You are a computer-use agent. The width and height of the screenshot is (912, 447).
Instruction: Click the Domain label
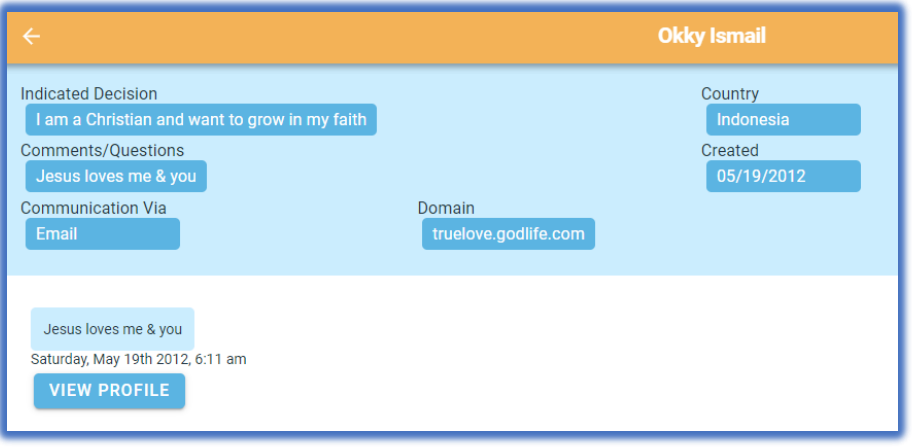click(446, 208)
